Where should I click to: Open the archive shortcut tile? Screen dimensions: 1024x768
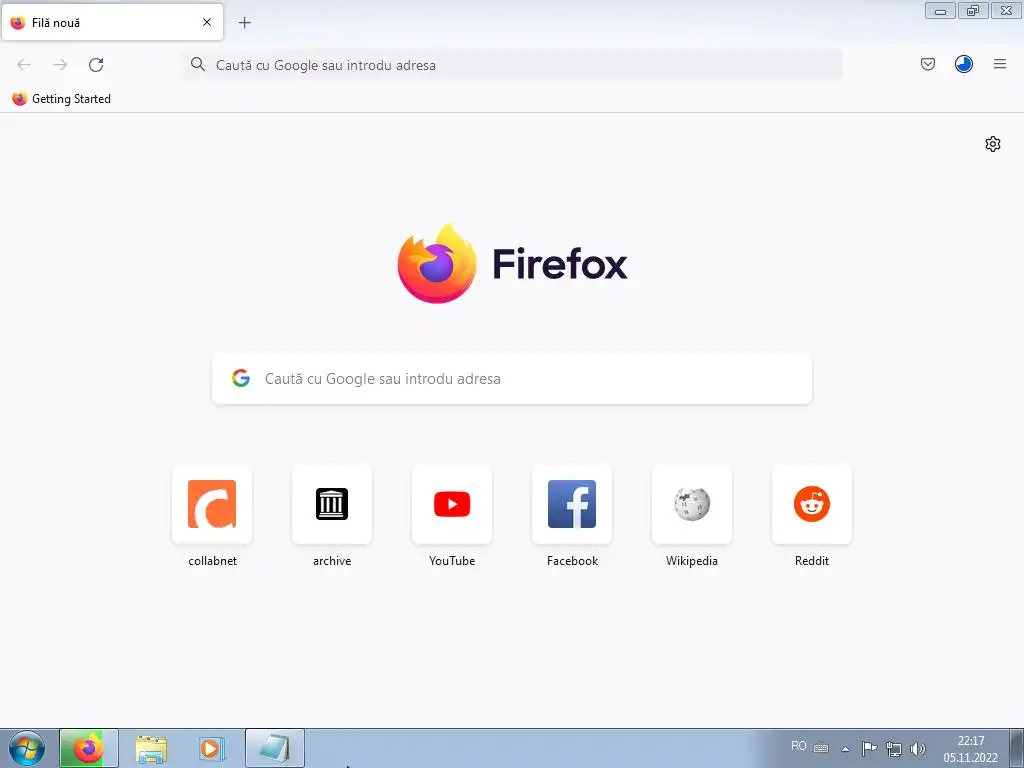pyautogui.click(x=332, y=504)
